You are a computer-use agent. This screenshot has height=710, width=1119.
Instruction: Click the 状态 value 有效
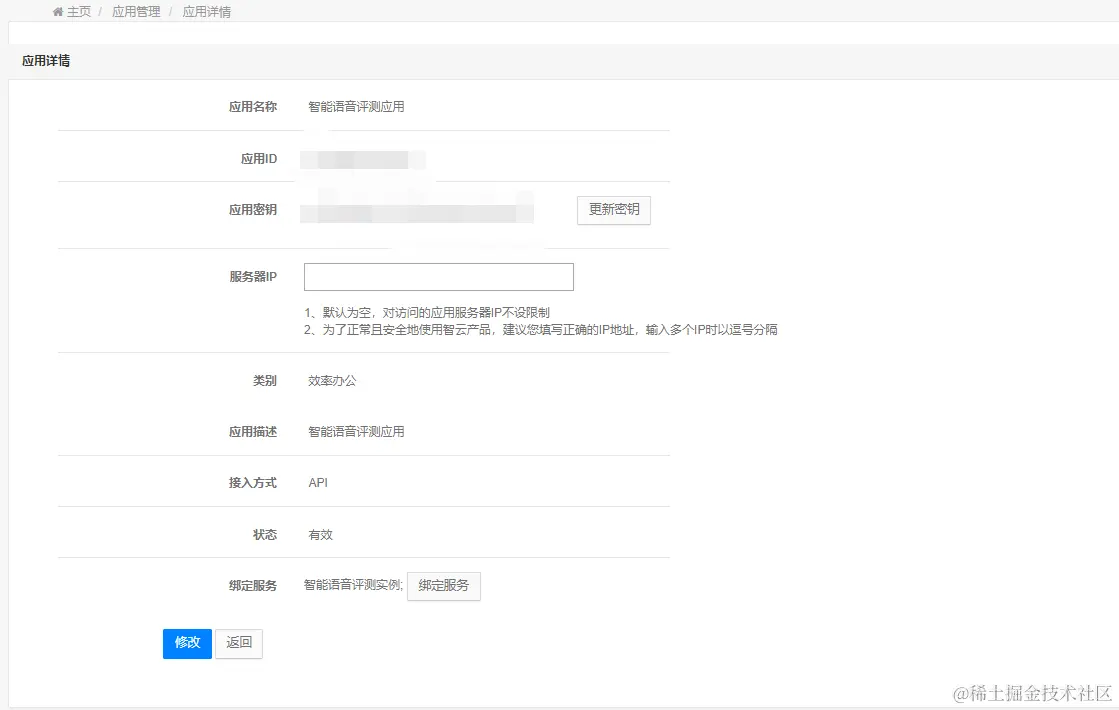pyautogui.click(x=320, y=533)
